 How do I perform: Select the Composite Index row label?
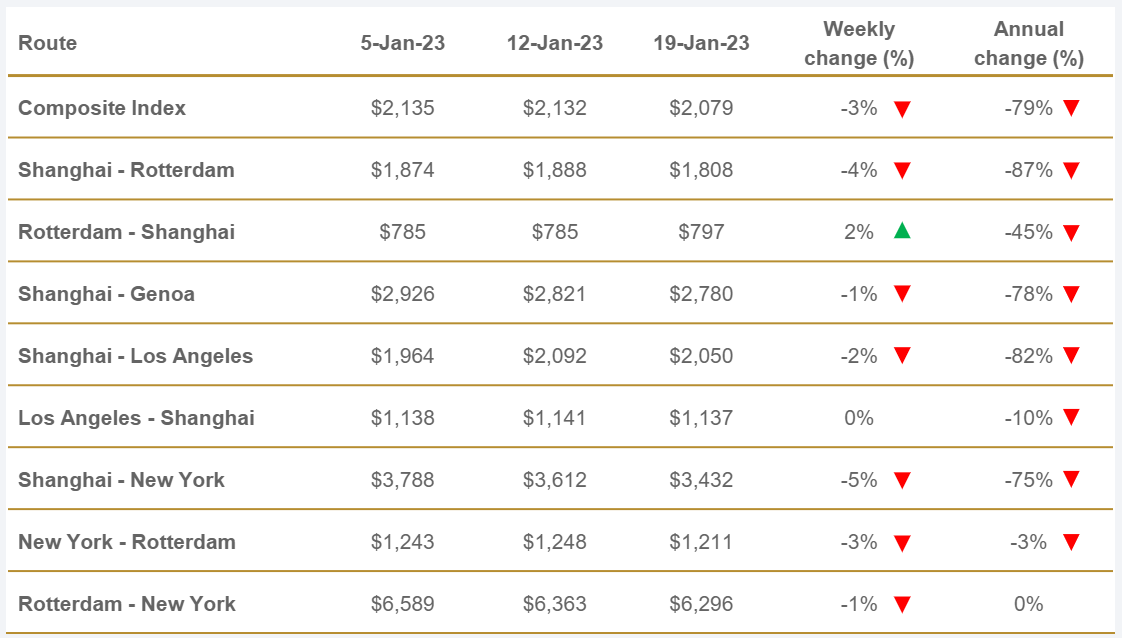[102, 108]
